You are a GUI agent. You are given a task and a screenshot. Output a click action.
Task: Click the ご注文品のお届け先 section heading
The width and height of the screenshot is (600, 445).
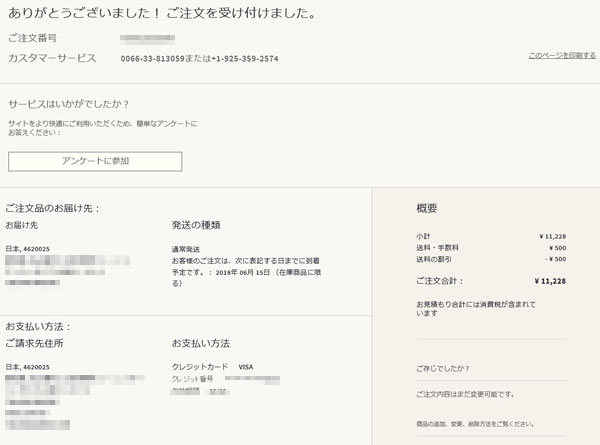(x=52, y=208)
